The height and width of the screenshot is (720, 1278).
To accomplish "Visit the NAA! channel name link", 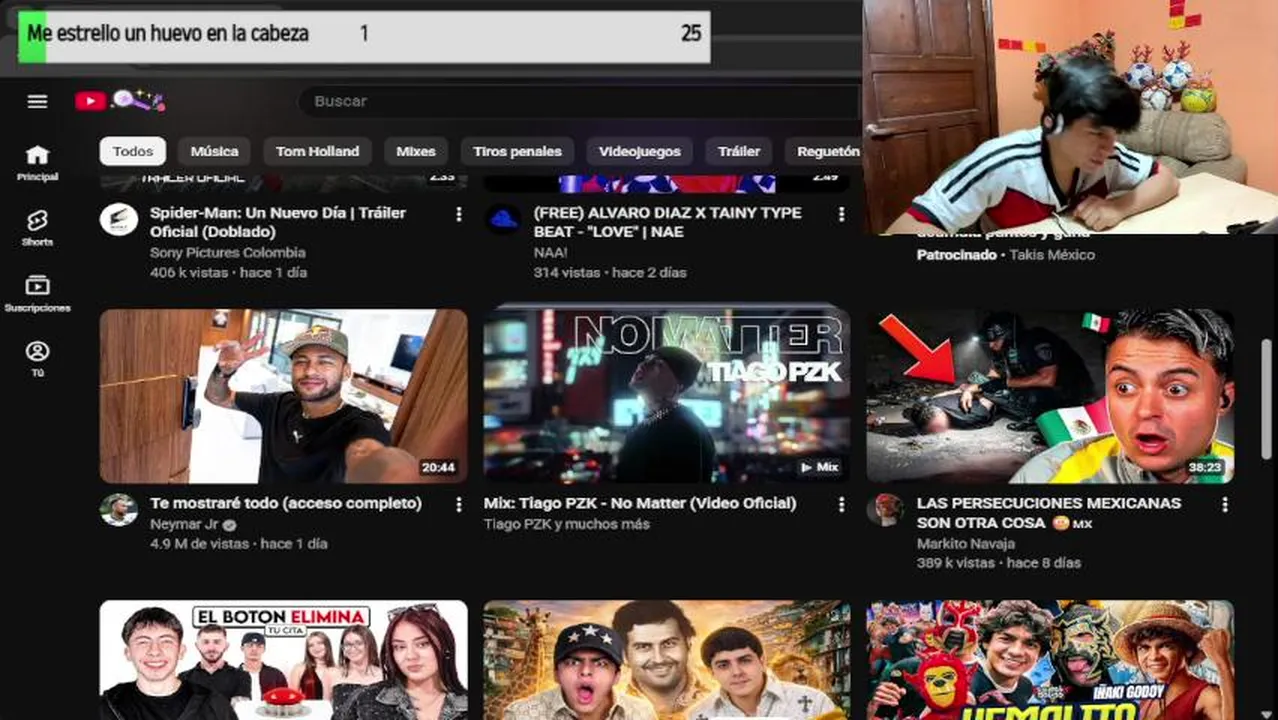I will coord(550,253).
